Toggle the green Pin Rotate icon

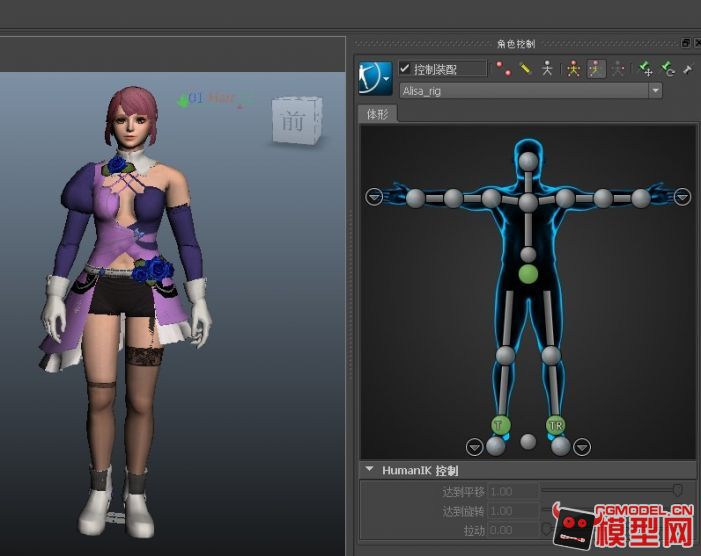pos(667,69)
